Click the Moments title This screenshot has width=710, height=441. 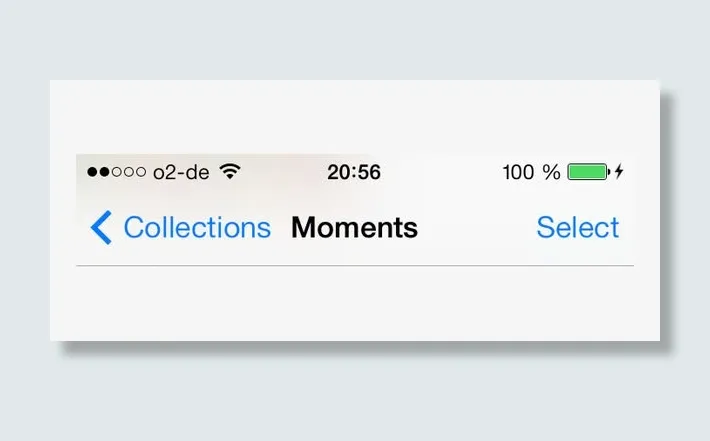pyautogui.click(x=355, y=227)
